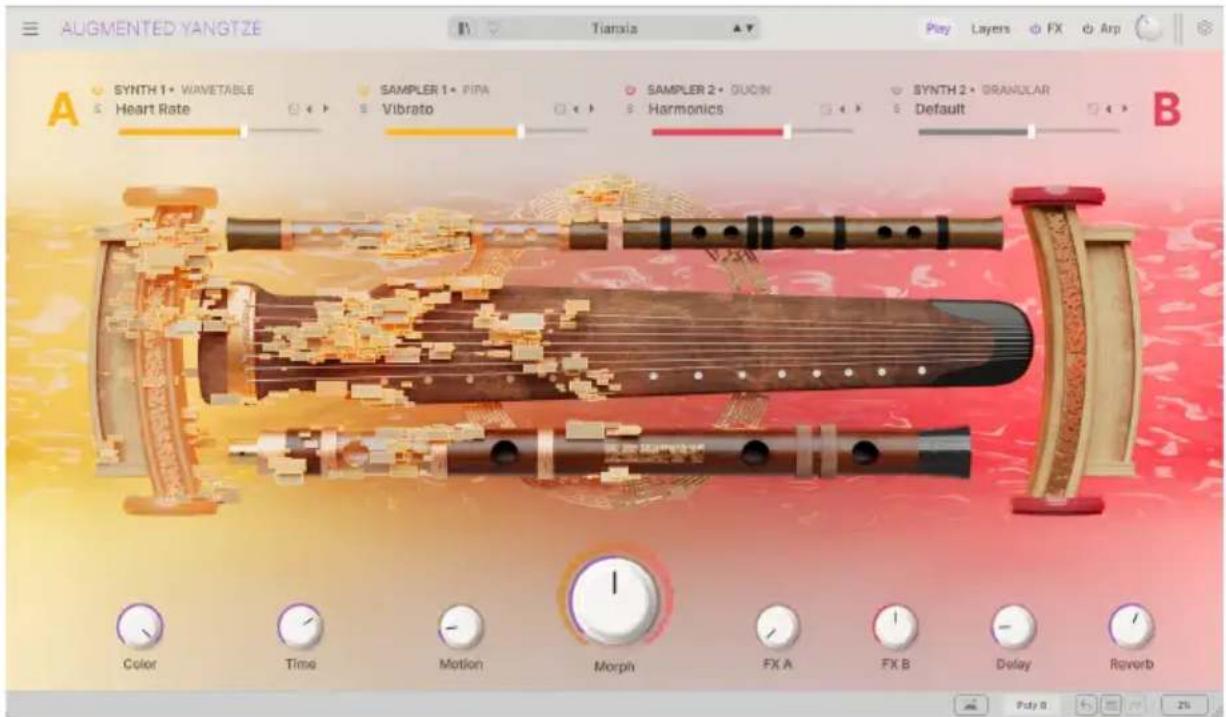This screenshot has width=1226, height=717.
Task: Click the Sampler 1 volume slider handle
Action: click(x=520, y=131)
